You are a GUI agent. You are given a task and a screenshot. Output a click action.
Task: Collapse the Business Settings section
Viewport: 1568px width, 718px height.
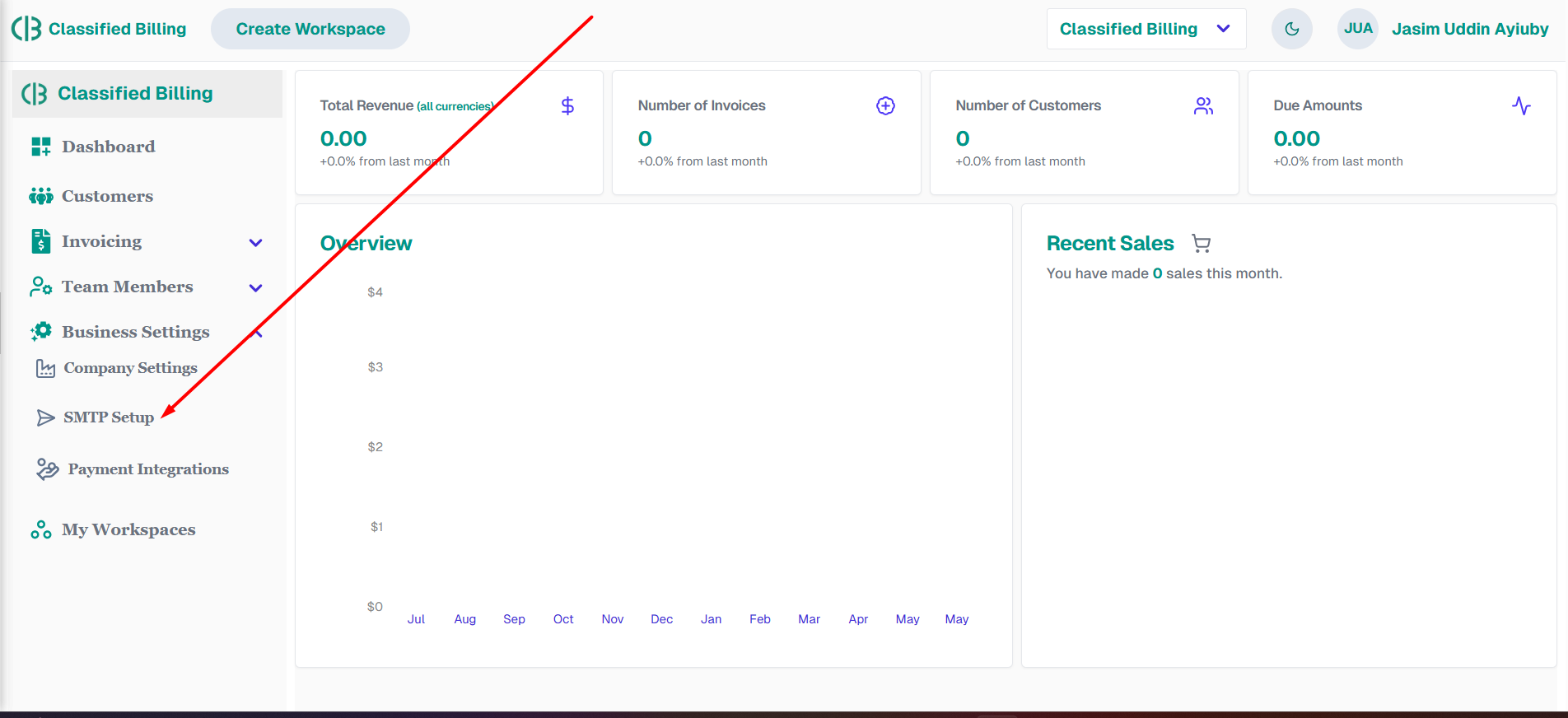257,333
